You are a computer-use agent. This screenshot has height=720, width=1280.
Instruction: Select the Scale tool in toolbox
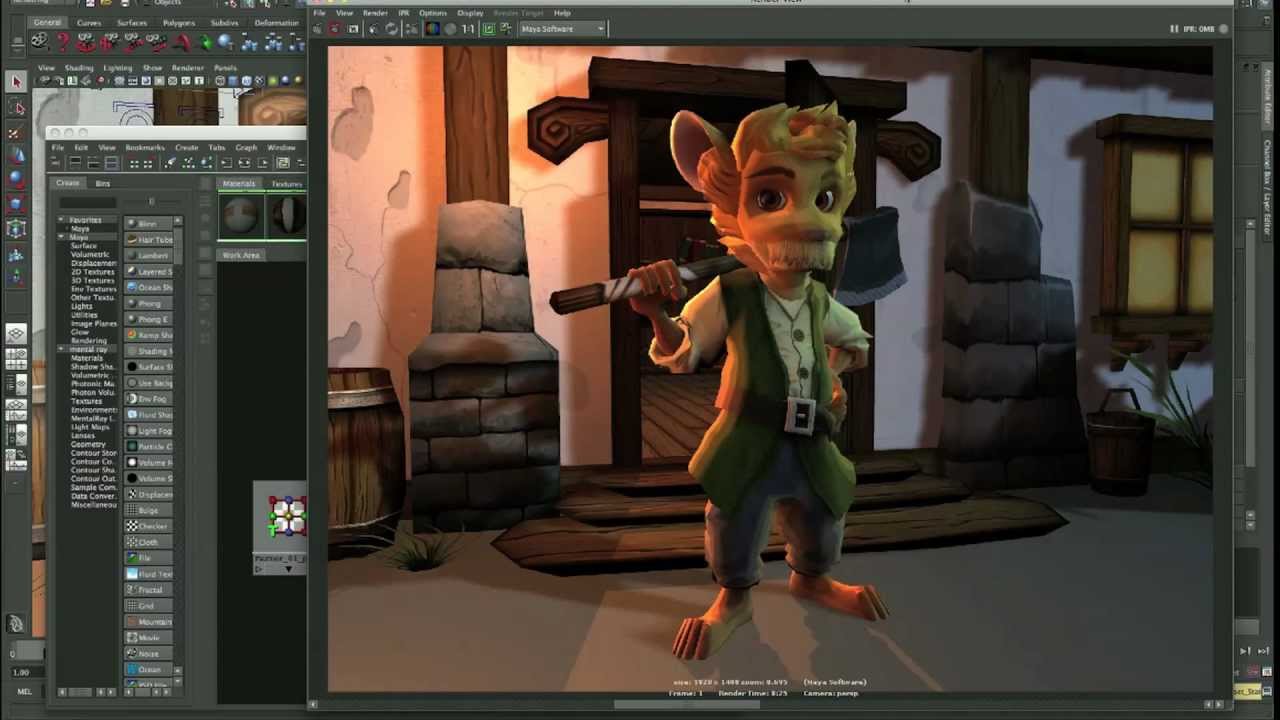[x=16, y=203]
